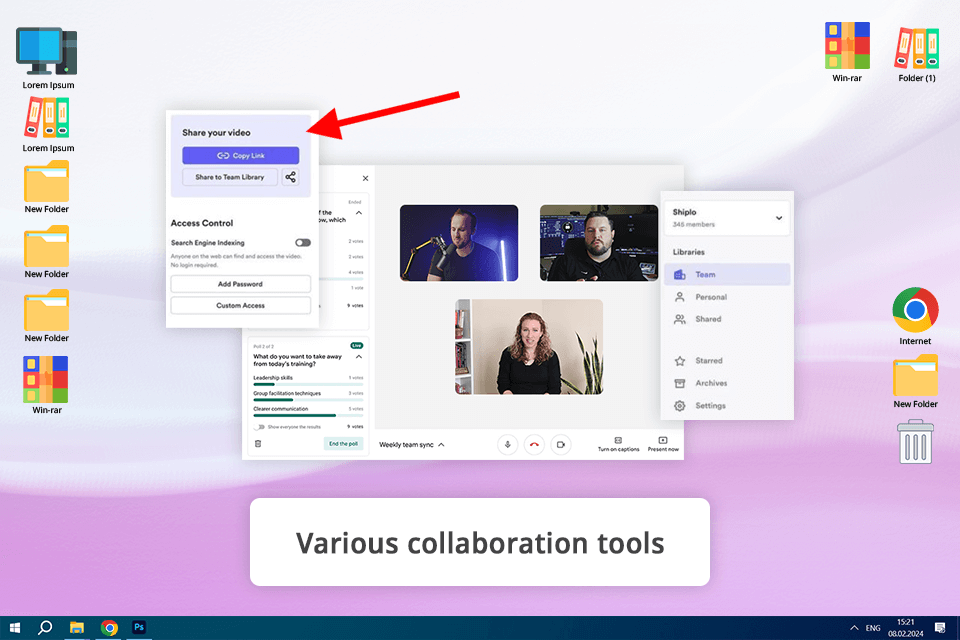Select the video tile of woman with red hair

click(x=529, y=347)
